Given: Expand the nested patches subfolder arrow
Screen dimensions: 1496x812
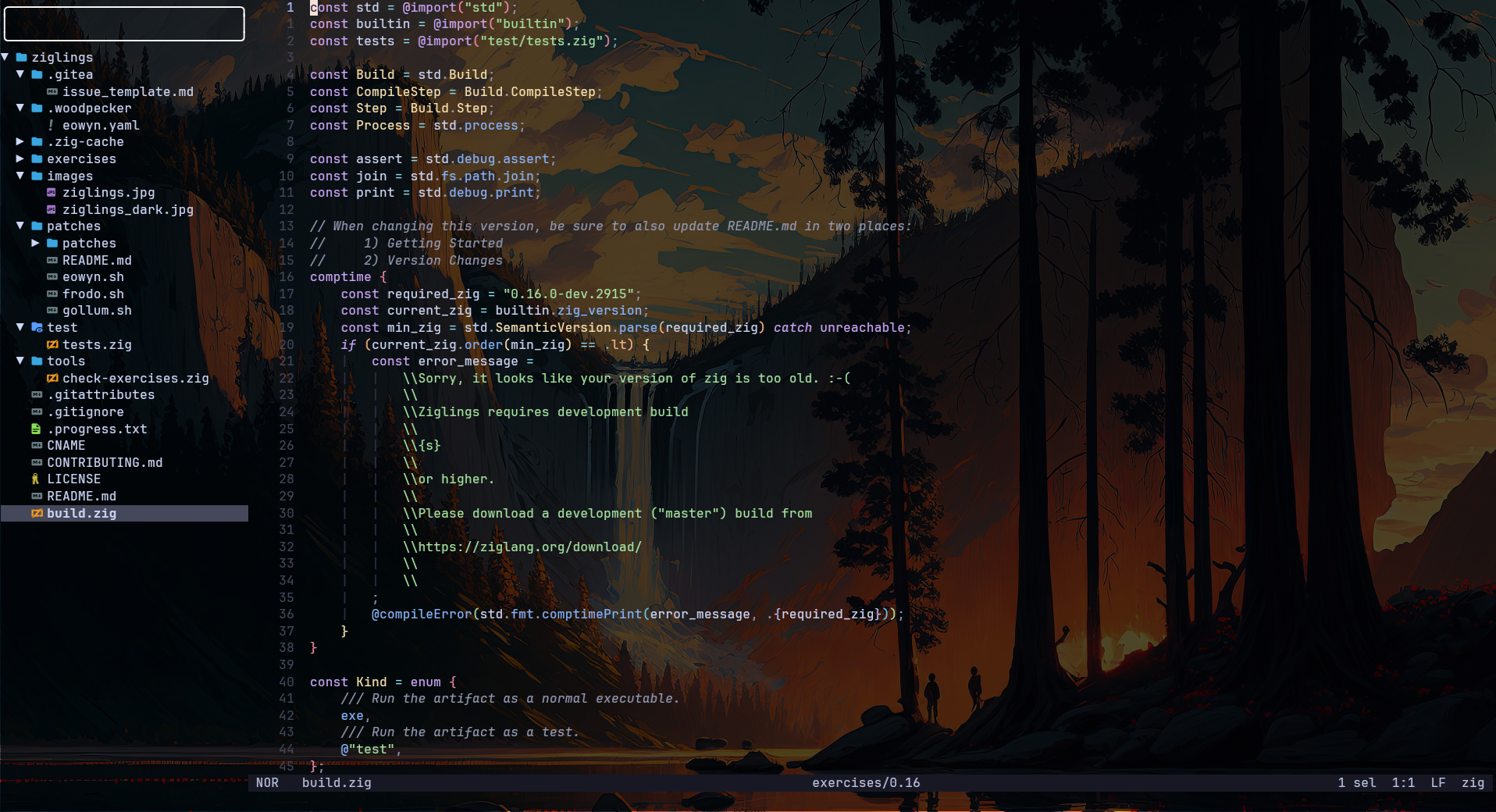Looking at the screenshot, I should pos(36,243).
